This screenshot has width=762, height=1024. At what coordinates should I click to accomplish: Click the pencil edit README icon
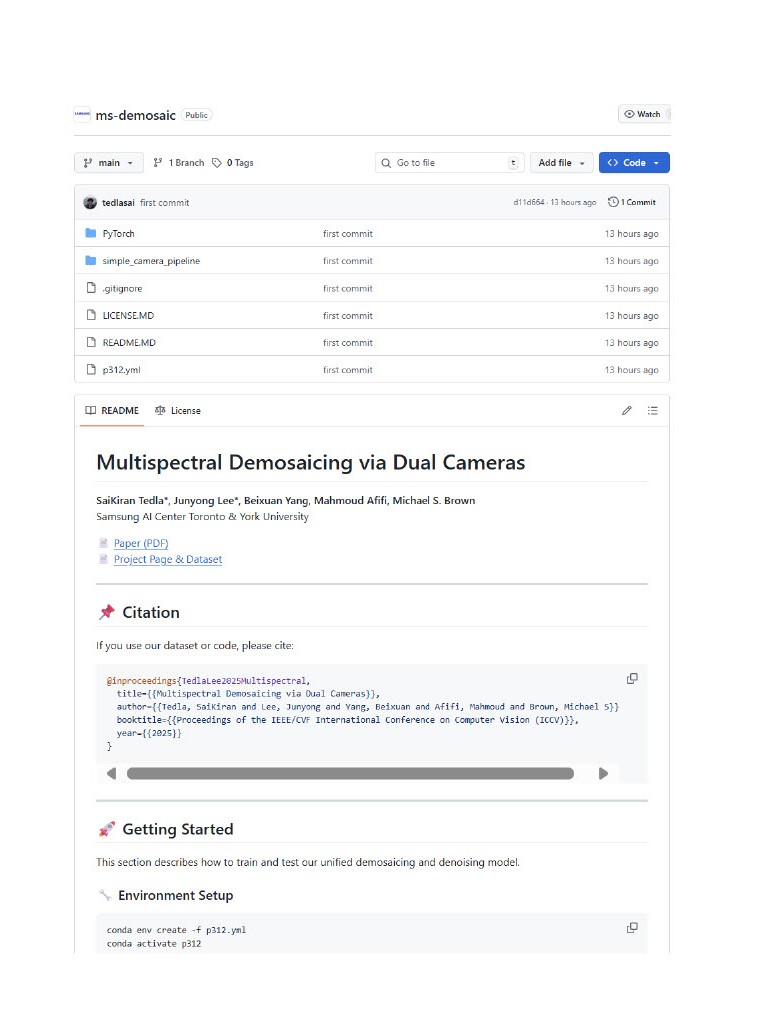click(627, 411)
